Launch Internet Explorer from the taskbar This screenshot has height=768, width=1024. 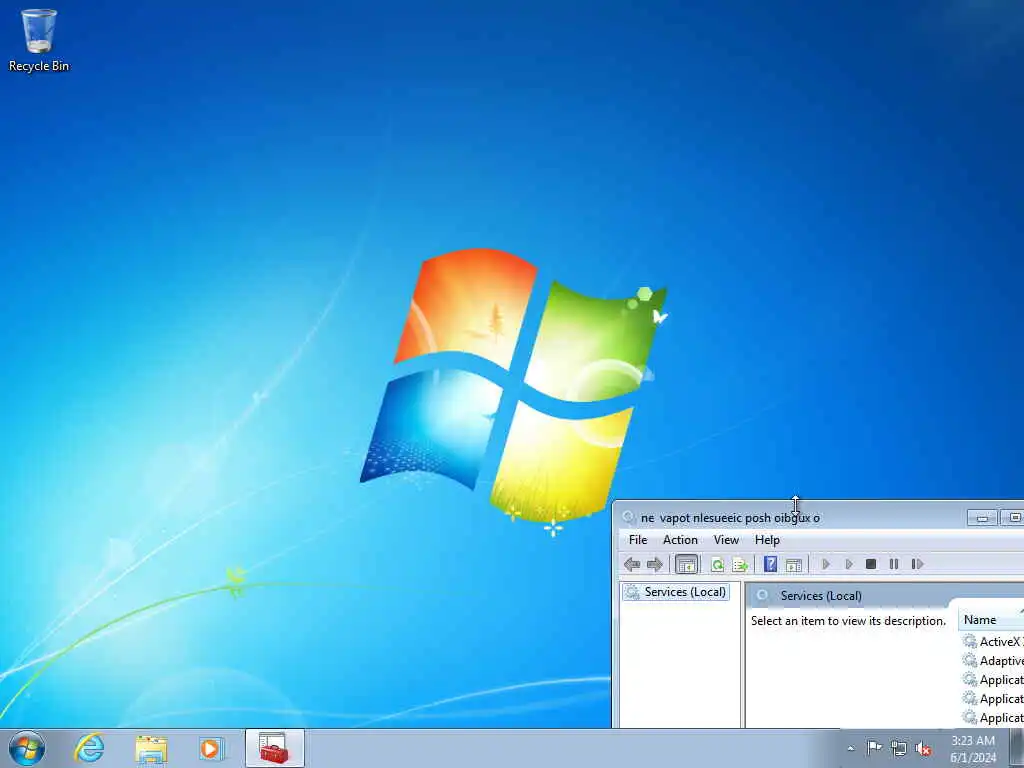(89, 748)
